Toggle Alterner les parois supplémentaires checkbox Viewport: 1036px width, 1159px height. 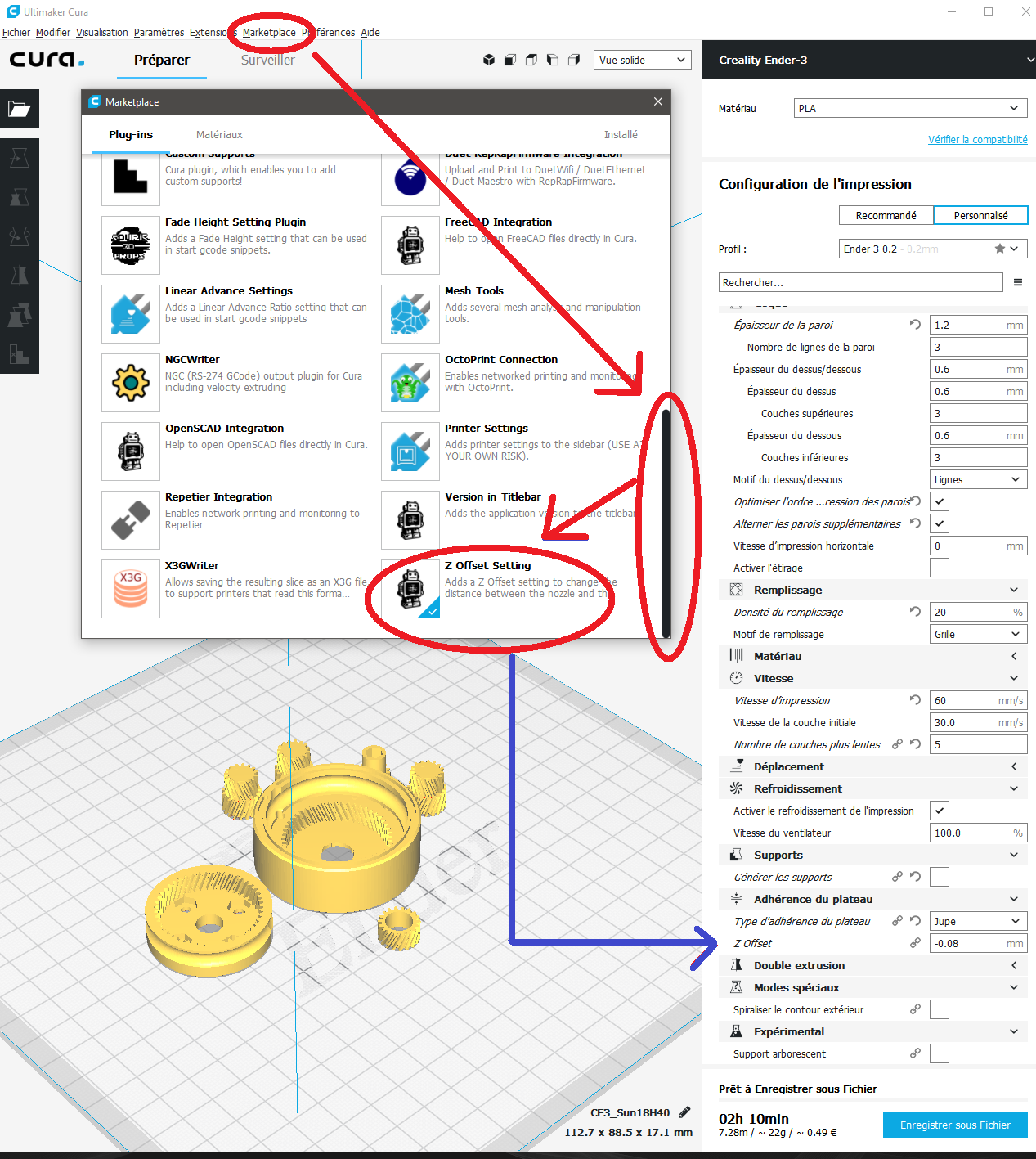coord(940,523)
